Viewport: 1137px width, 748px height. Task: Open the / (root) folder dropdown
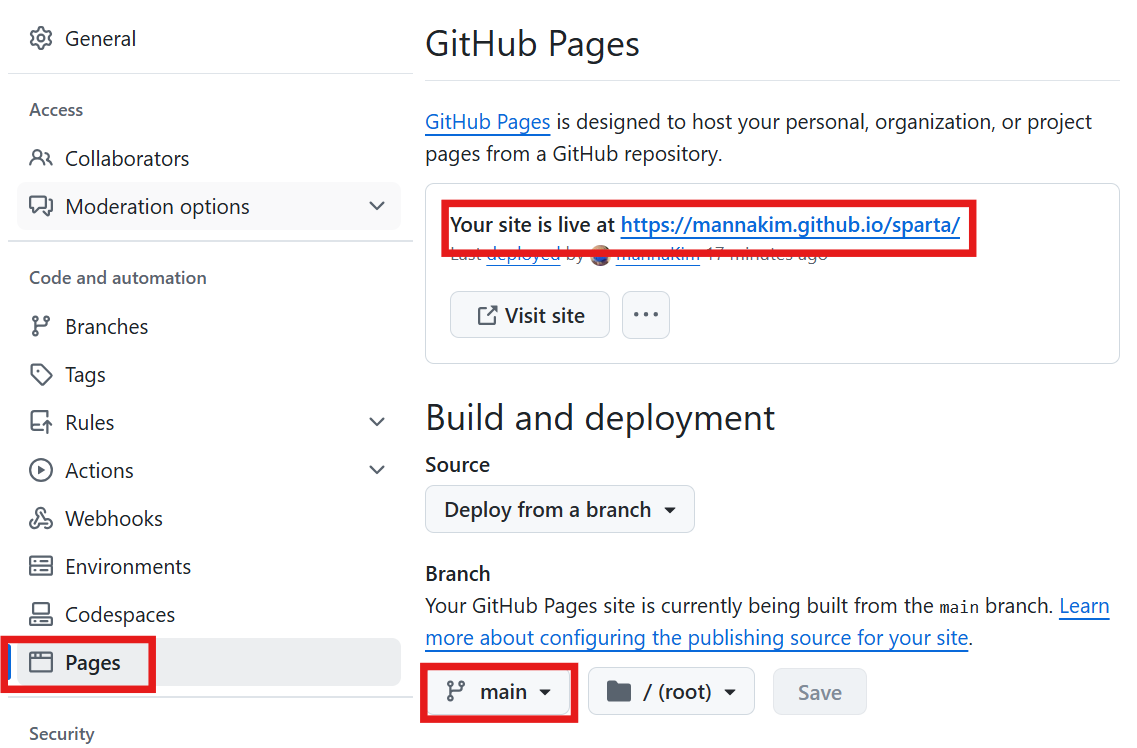pyautogui.click(x=671, y=691)
